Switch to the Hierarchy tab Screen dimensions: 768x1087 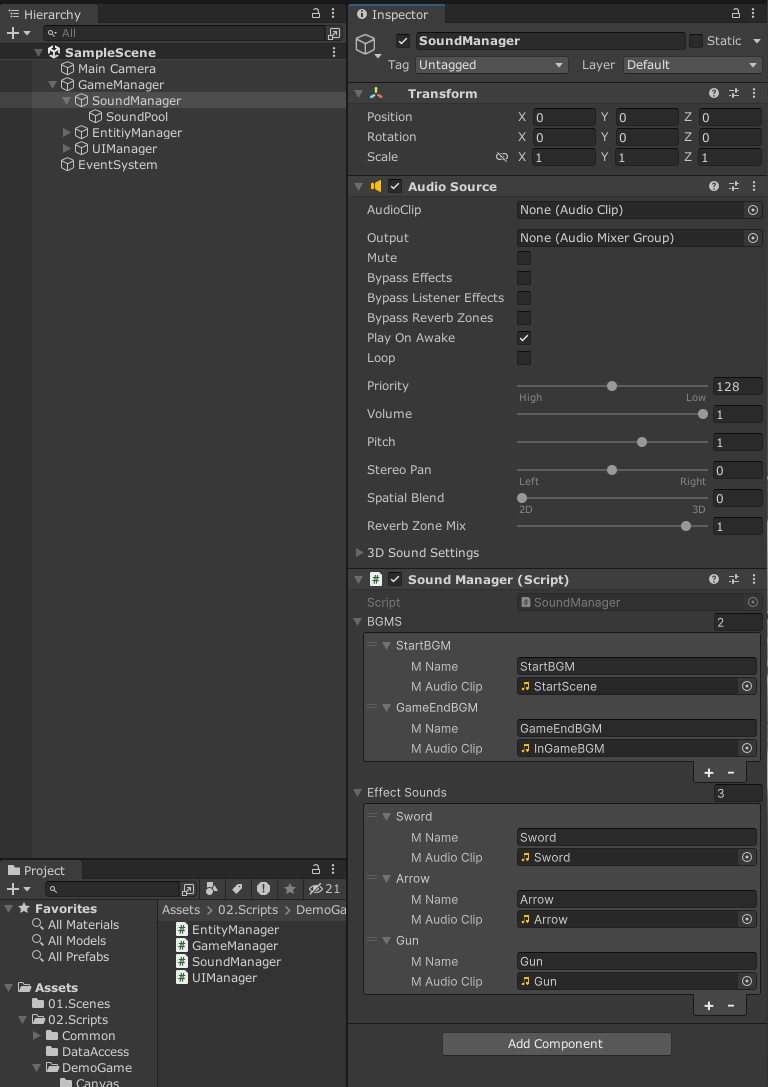(47, 14)
